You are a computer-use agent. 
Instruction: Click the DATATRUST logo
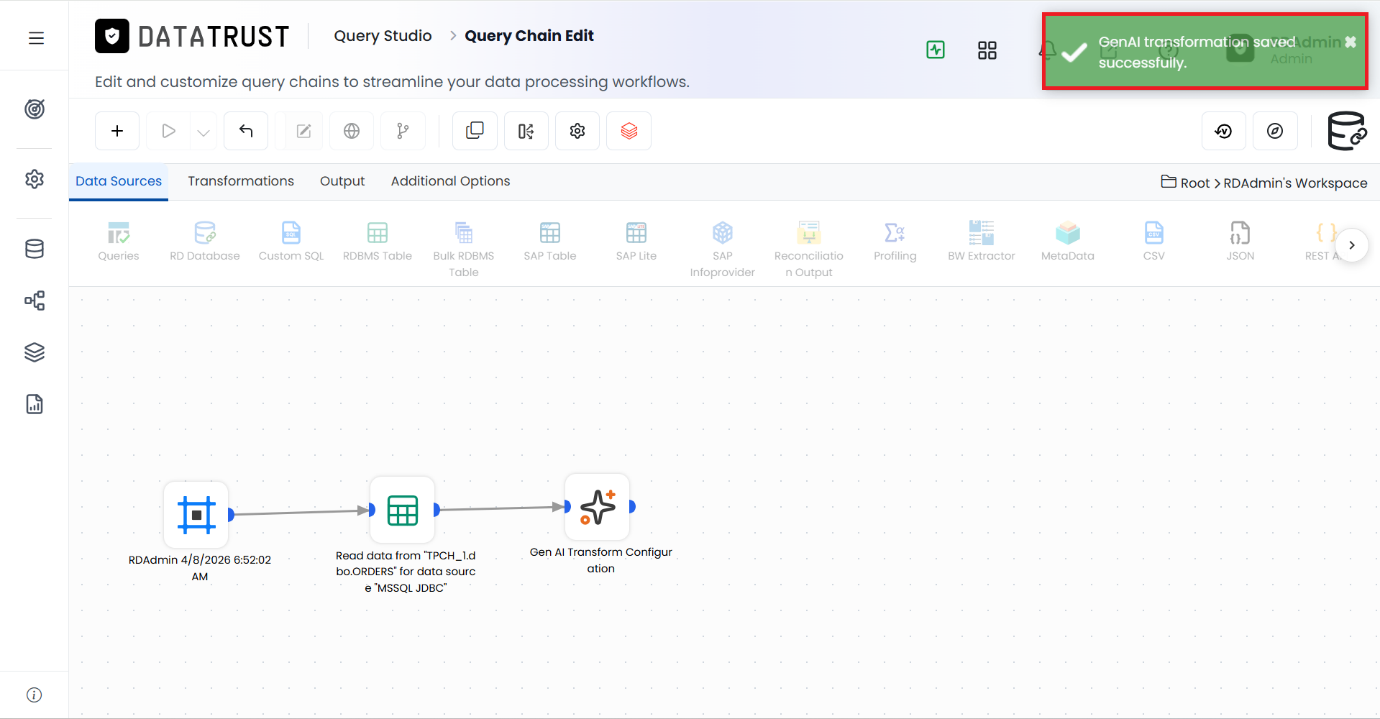(x=192, y=37)
